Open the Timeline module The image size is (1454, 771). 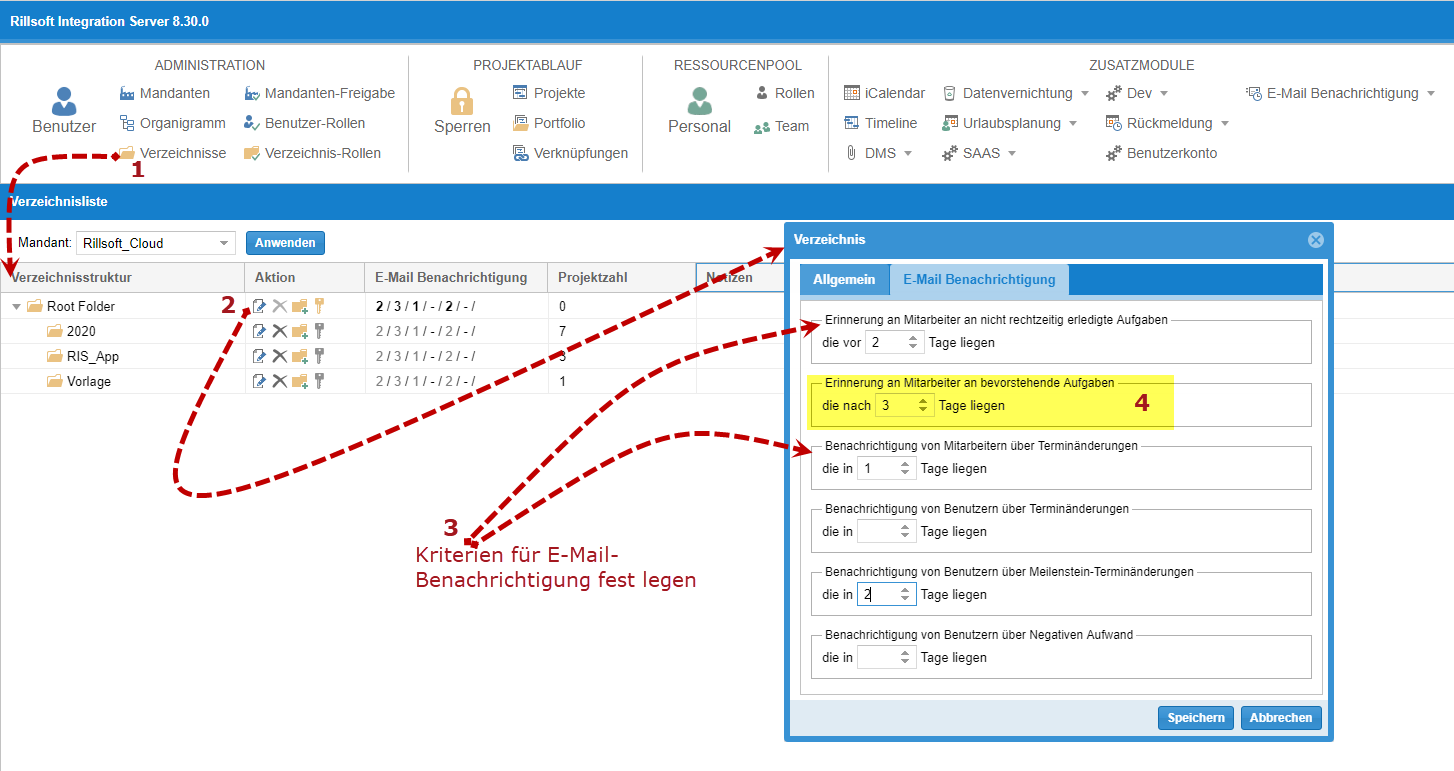click(x=880, y=123)
